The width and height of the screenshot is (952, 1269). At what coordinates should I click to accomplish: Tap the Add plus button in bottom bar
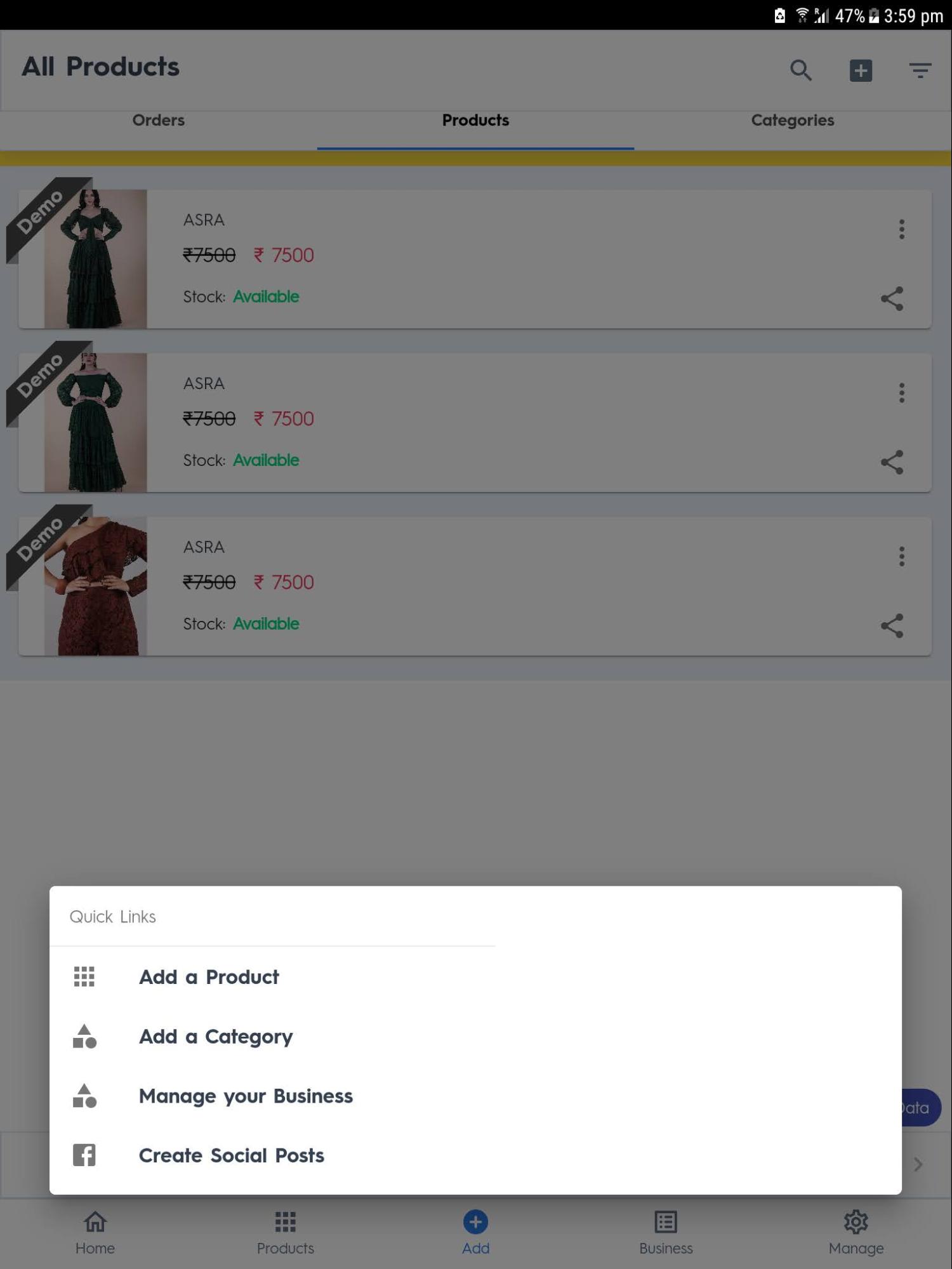[475, 1233]
